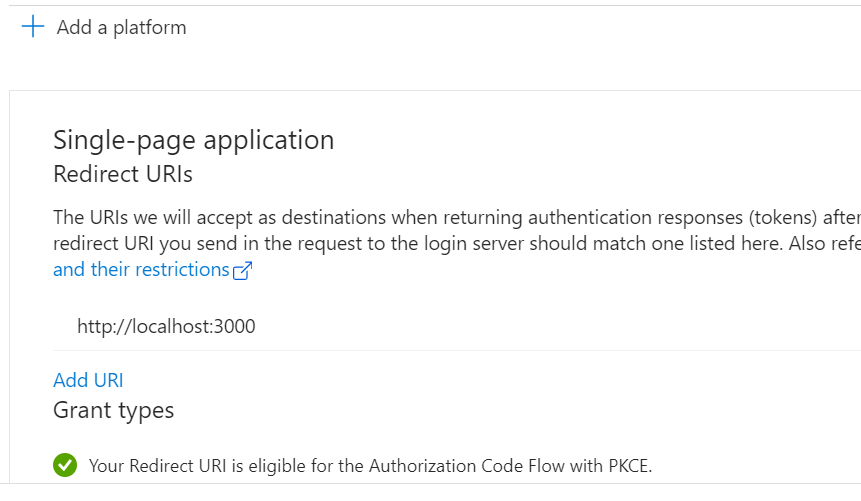Click 'Authorization Code Flow' text

466,466
